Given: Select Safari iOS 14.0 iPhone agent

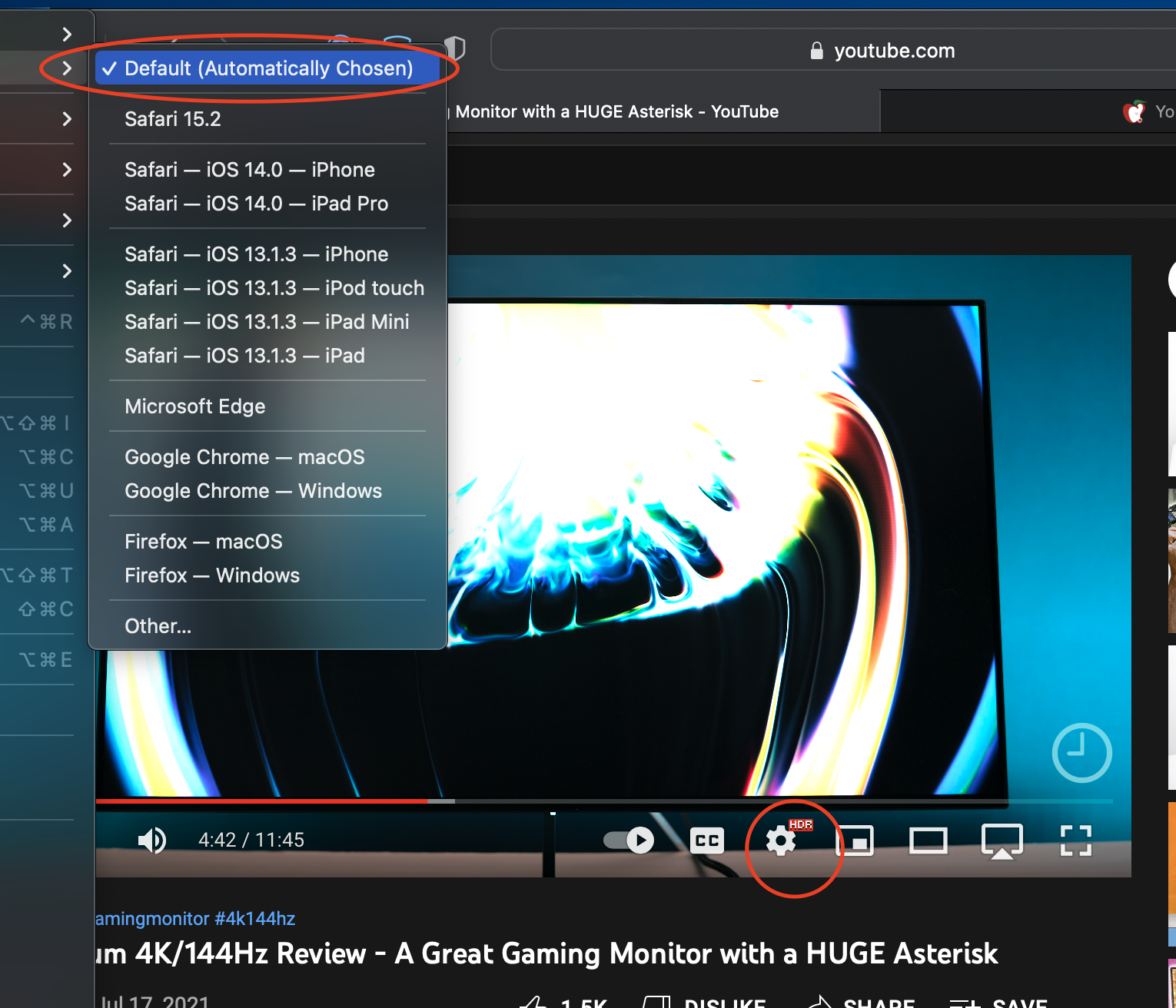Looking at the screenshot, I should click(267, 170).
